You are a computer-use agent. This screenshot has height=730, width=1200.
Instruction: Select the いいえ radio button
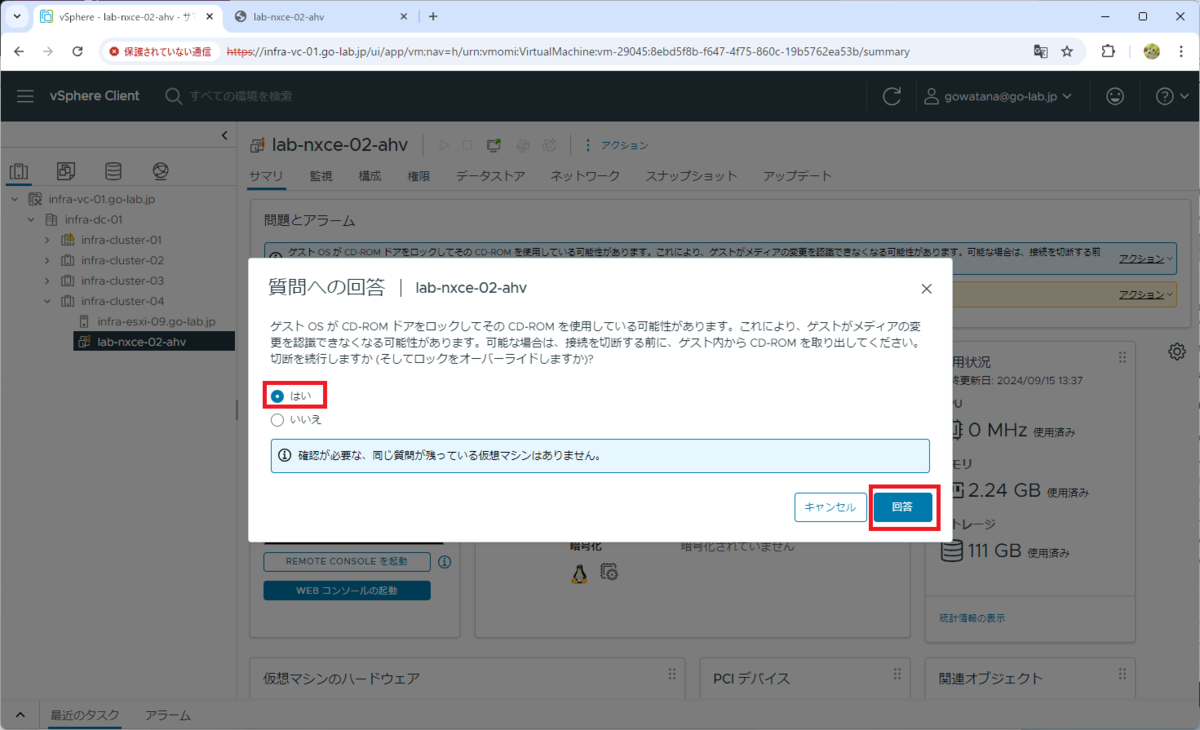pos(278,420)
